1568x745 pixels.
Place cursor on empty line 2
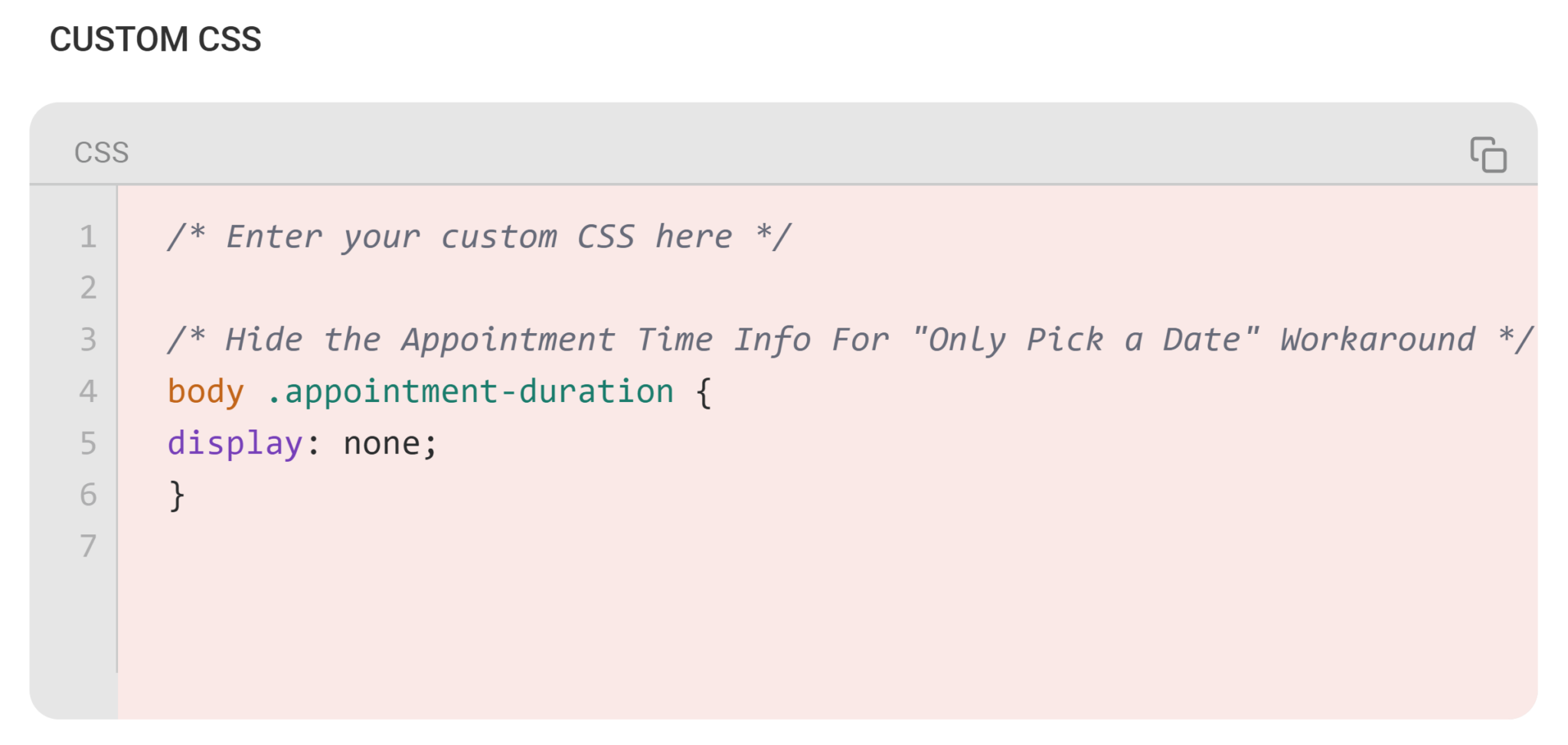[306, 289]
